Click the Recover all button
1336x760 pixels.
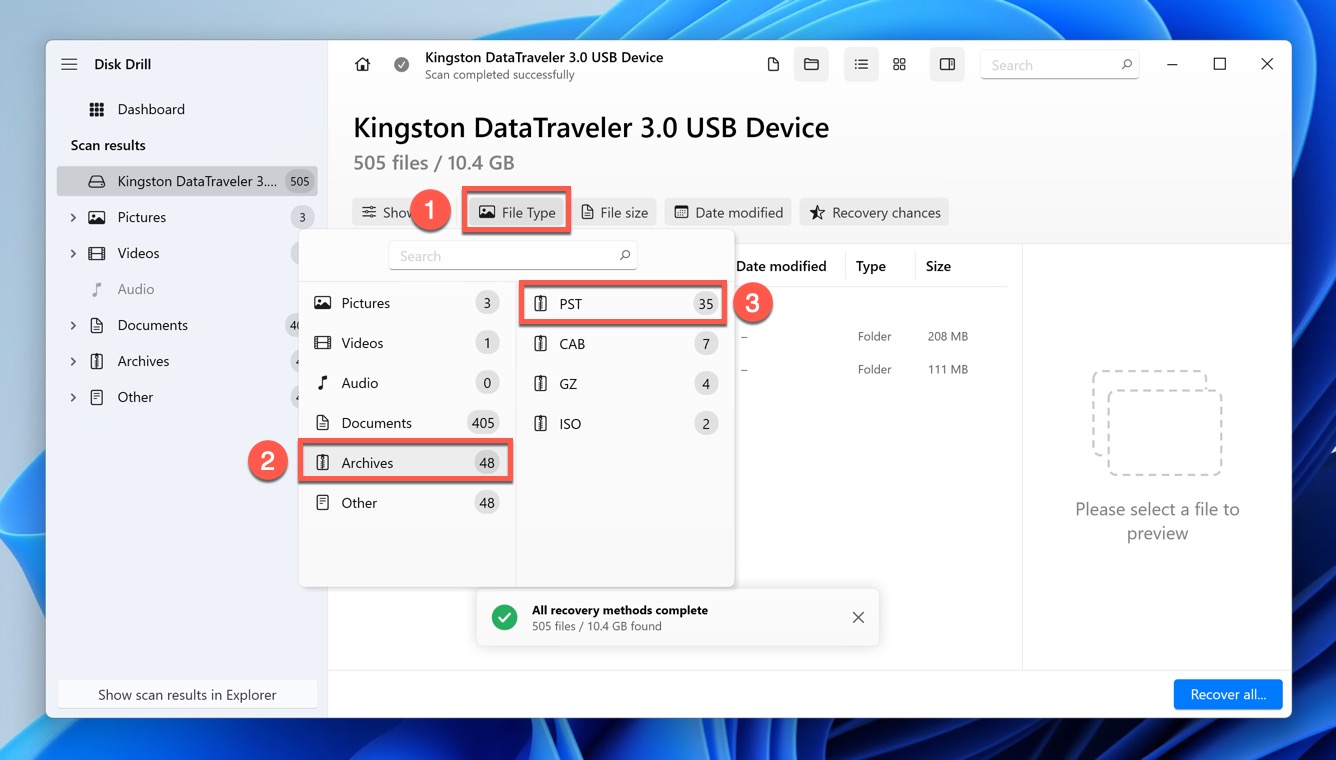1228,694
